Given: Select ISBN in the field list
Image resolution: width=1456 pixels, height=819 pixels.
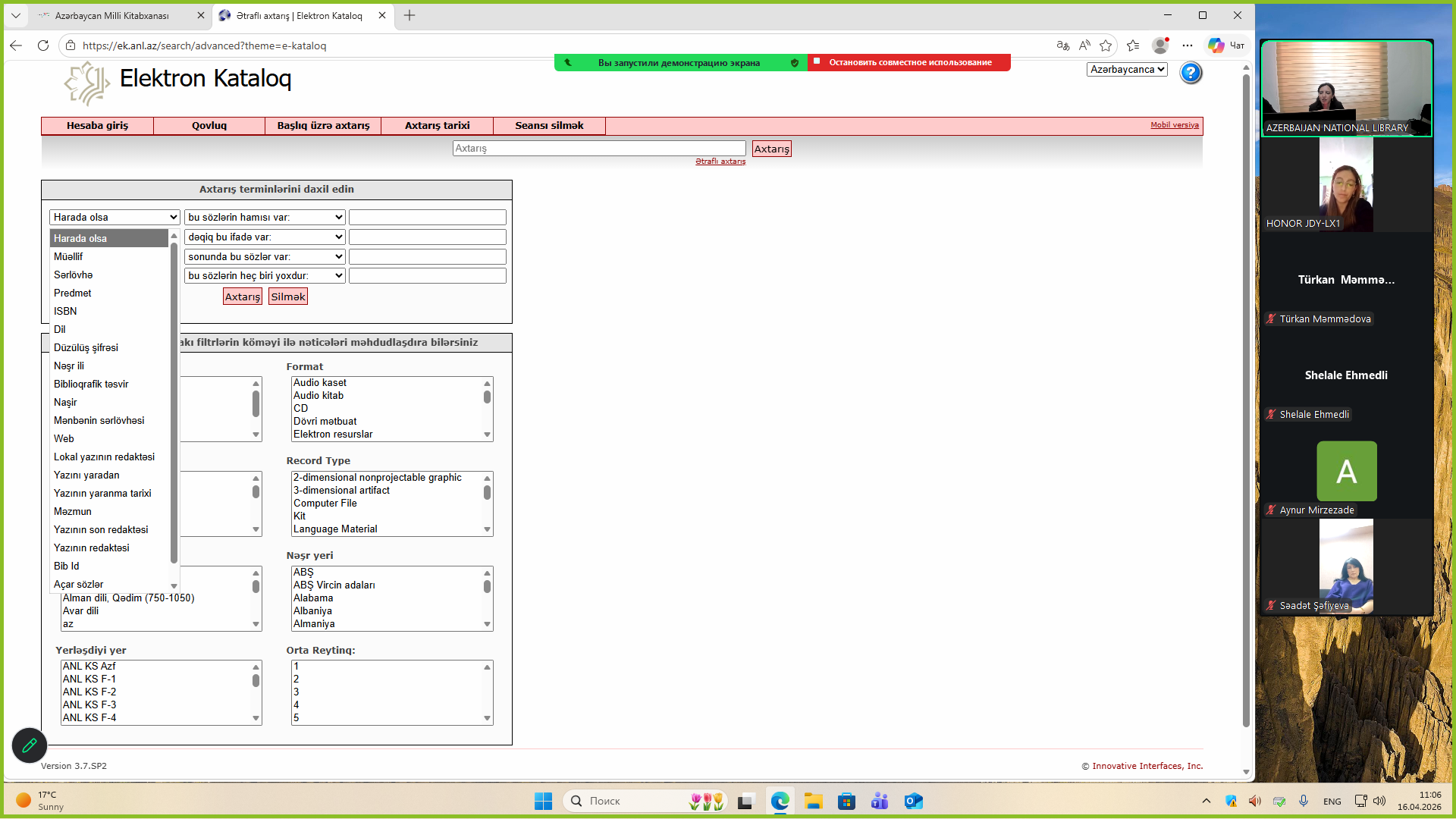Looking at the screenshot, I should 109,312.
